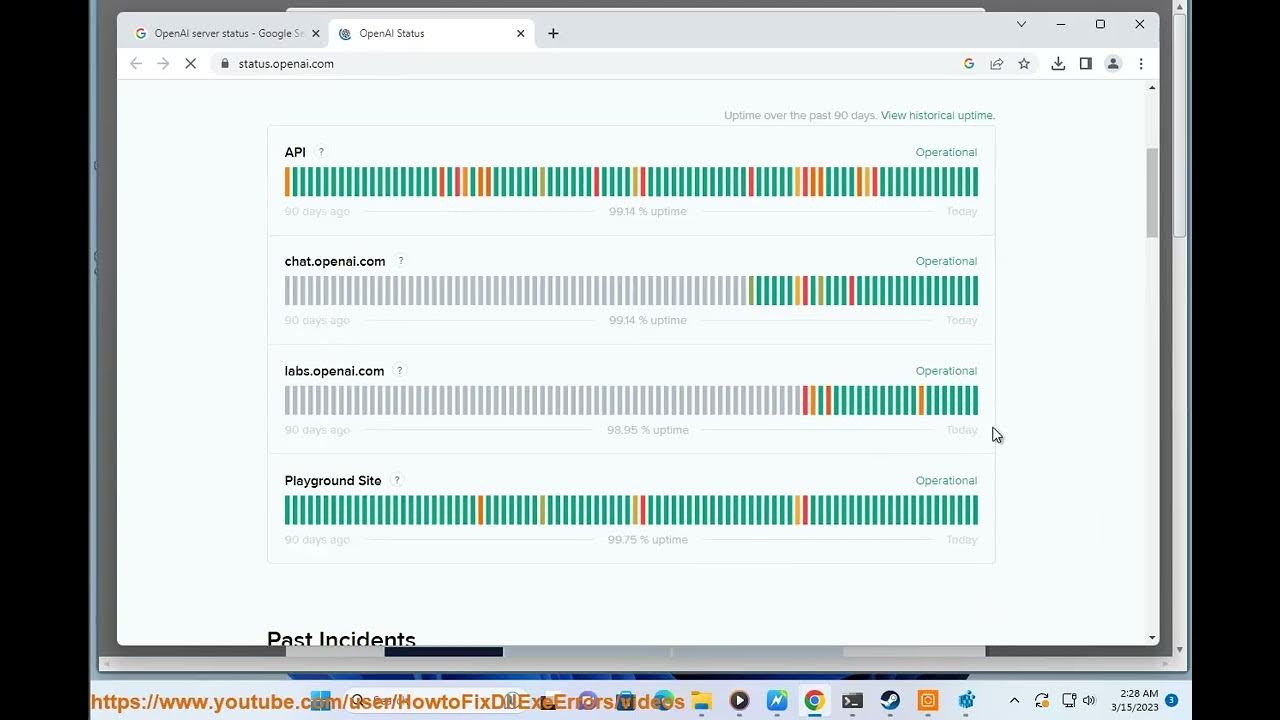Click the blue lightning app icon in taskbar

point(777,700)
